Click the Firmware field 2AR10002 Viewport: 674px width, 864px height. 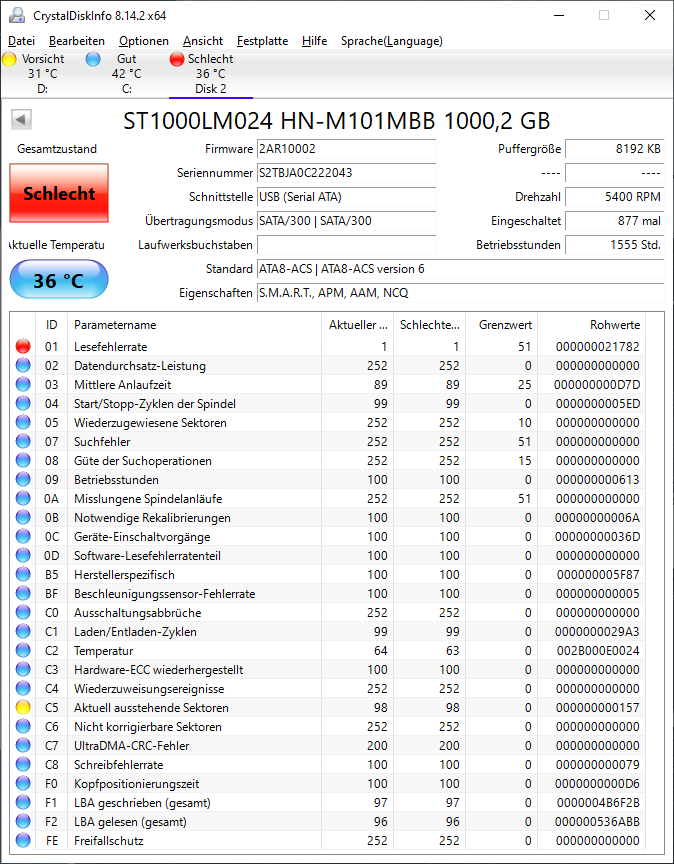click(347, 149)
